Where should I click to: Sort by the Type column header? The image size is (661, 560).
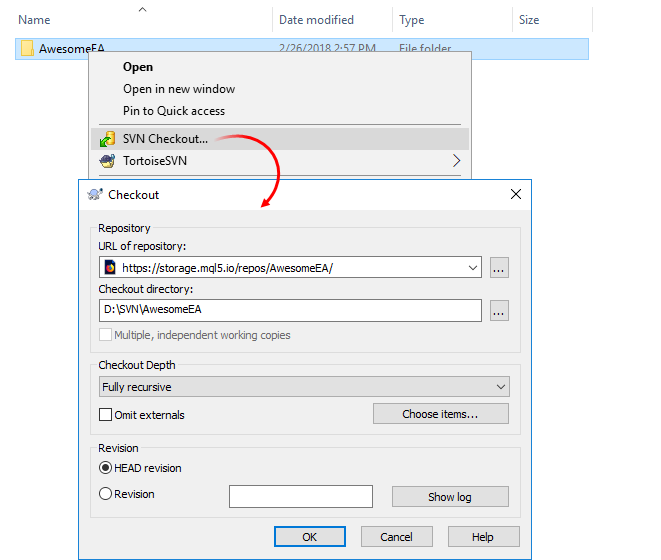coord(411,20)
